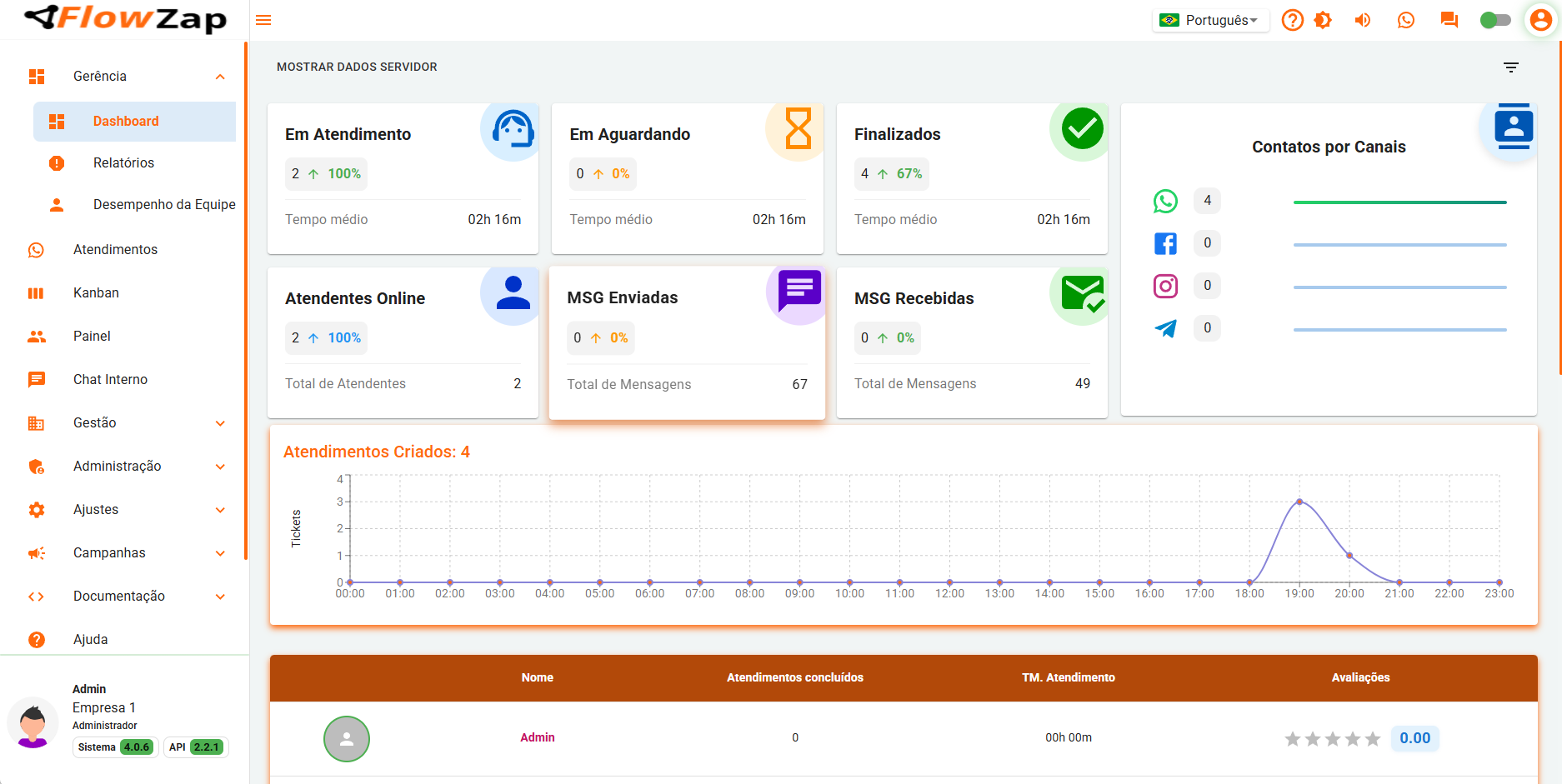
Task: Mute notifications with the speaker icon
Action: point(1363,20)
